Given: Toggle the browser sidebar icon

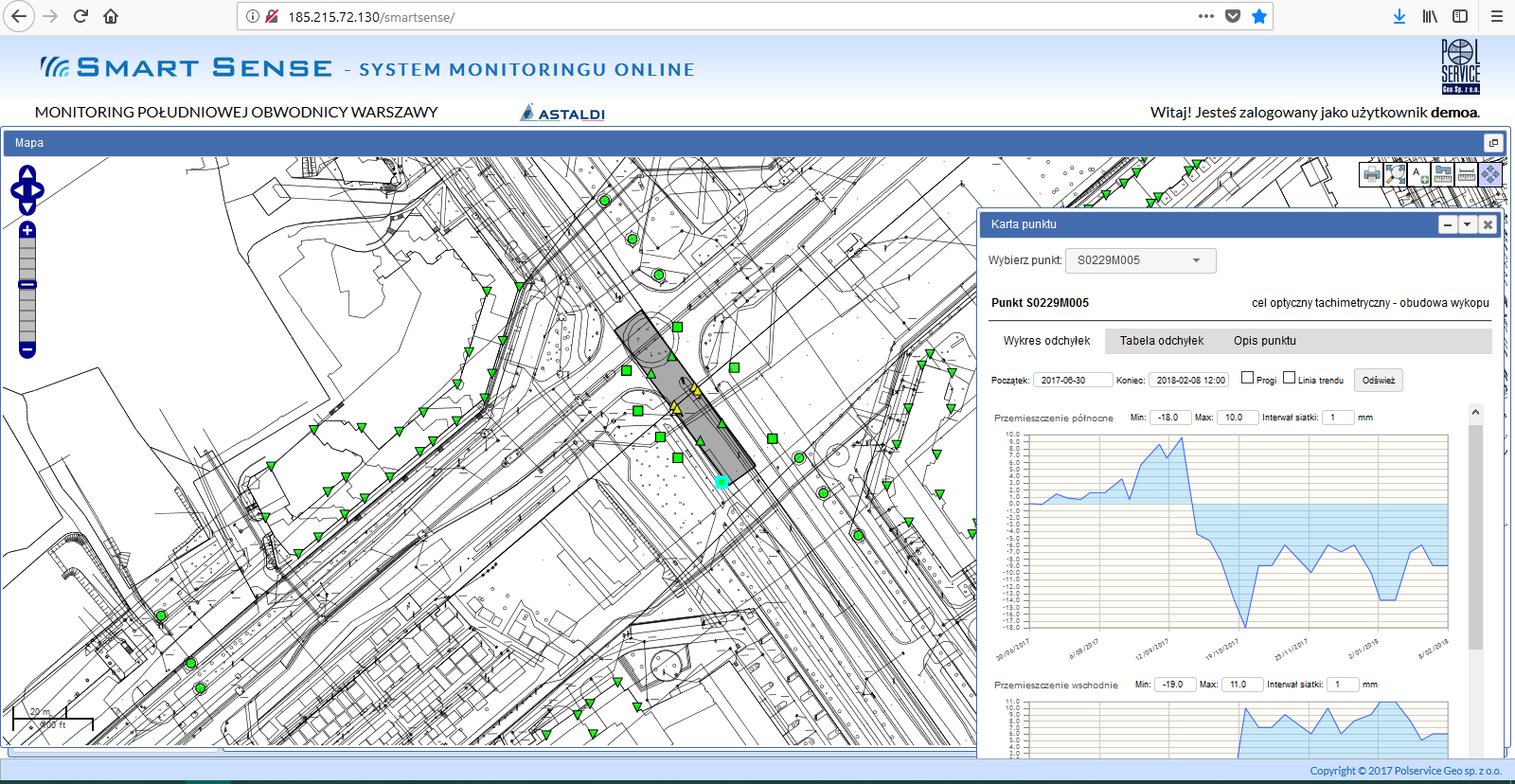Looking at the screenshot, I should [x=1460, y=16].
